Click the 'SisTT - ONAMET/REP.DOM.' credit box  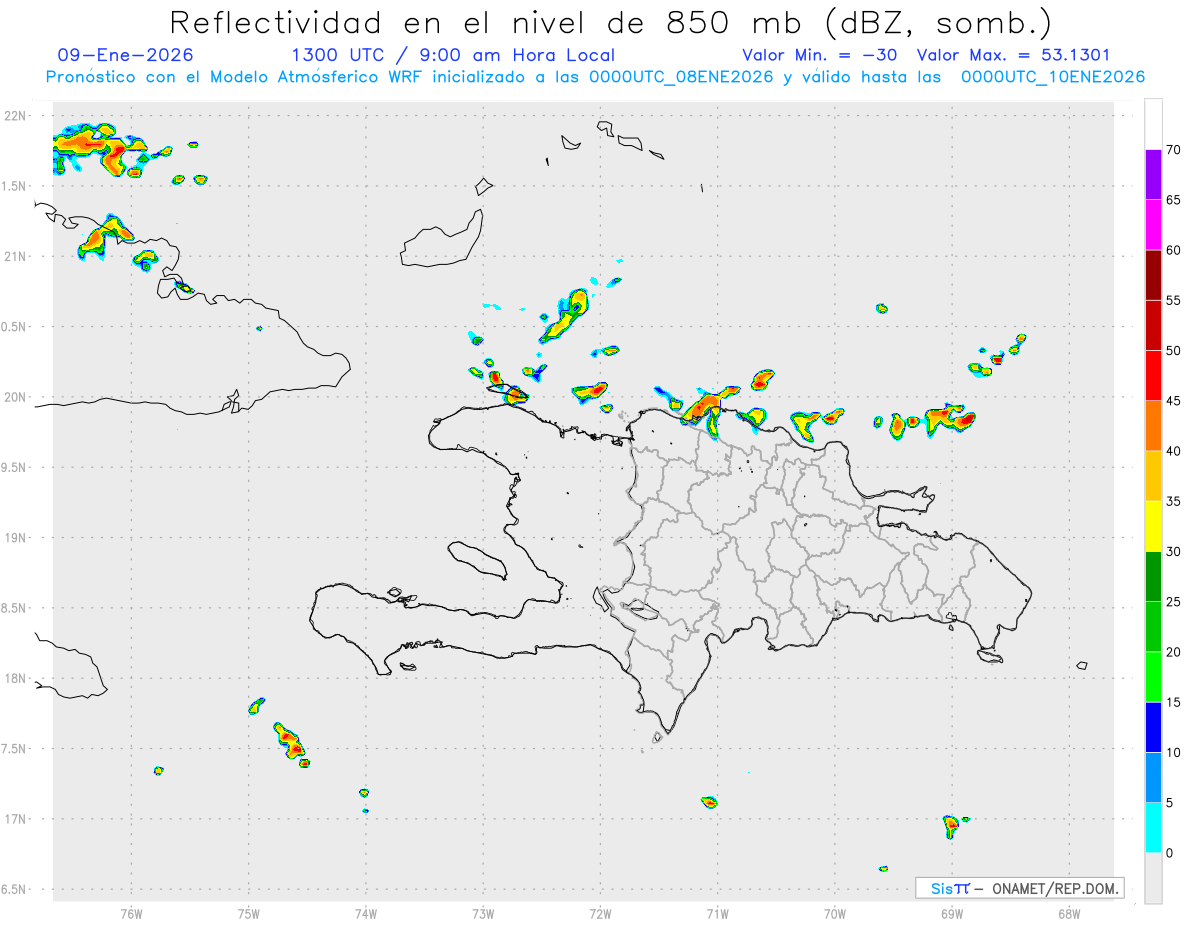[1019, 888]
